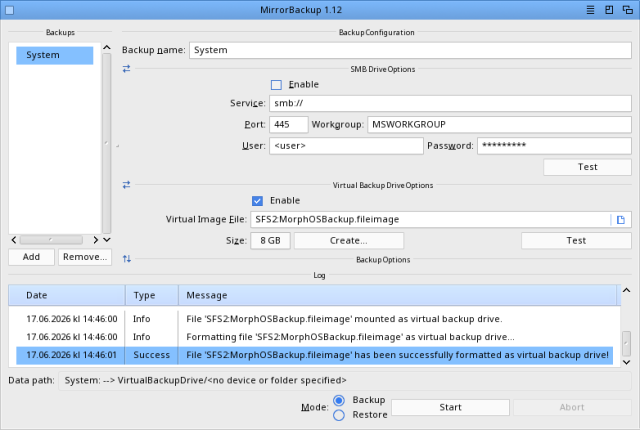Click the Log list vertical scrollbar thumb
Viewport: 640px width, 430px height.
(x=626, y=344)
